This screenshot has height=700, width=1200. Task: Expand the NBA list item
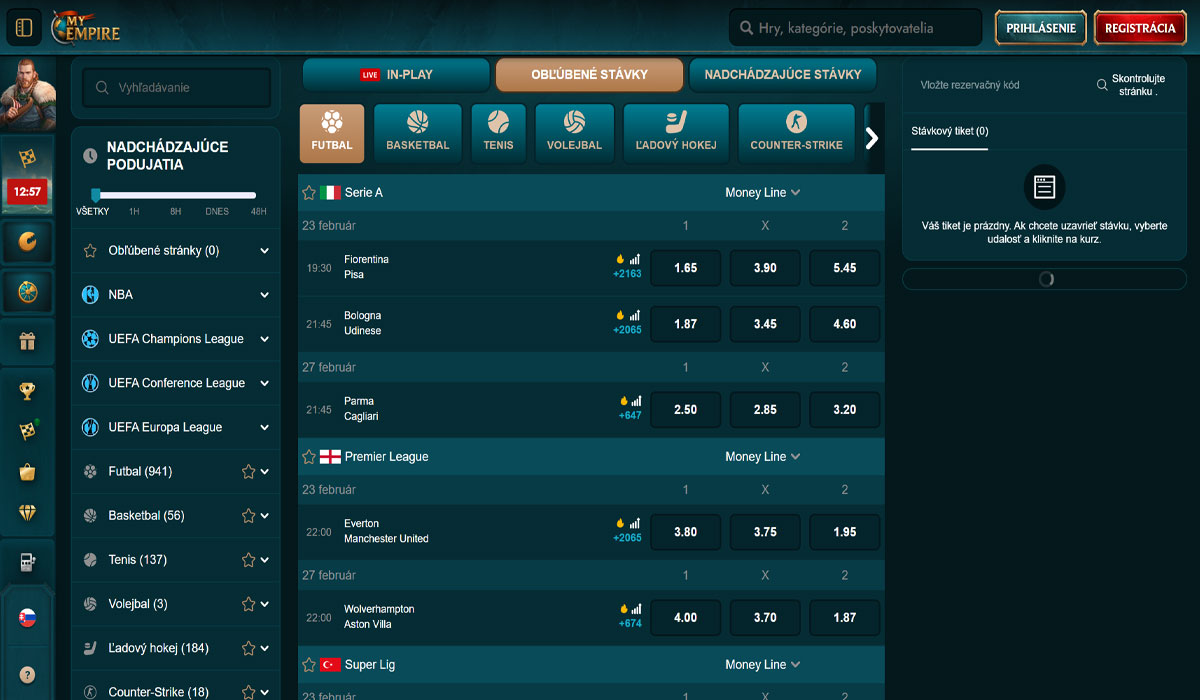(x=264, y=295)
